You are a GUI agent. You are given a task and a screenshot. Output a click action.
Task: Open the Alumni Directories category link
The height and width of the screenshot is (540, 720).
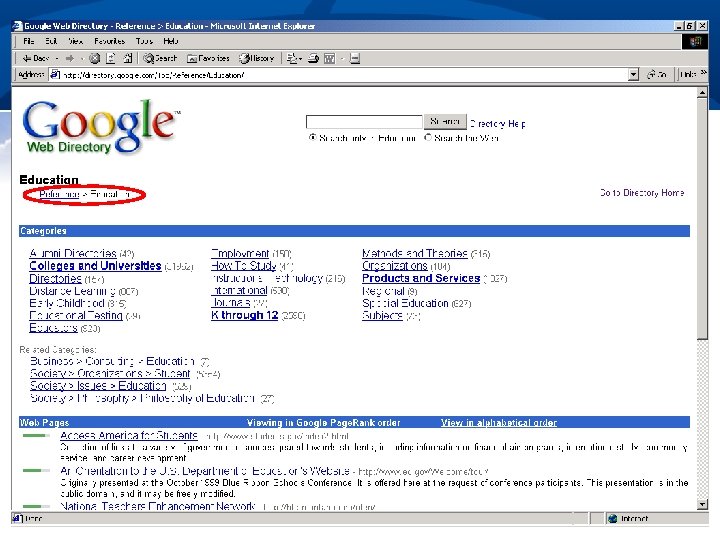click(73, 253)
